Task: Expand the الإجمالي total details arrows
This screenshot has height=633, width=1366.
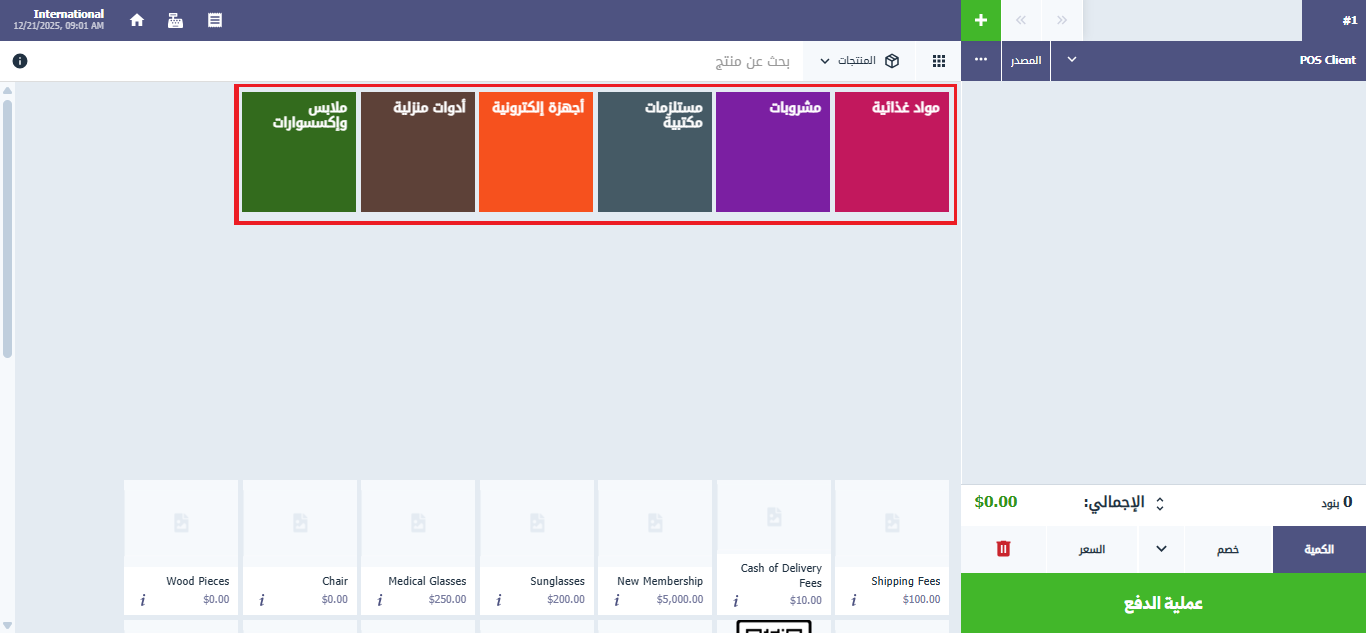Action: tap(1159, 502)
